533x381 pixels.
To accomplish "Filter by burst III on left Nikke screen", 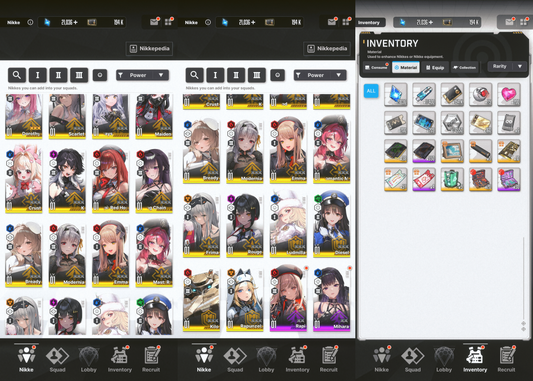I will (79, 75).
